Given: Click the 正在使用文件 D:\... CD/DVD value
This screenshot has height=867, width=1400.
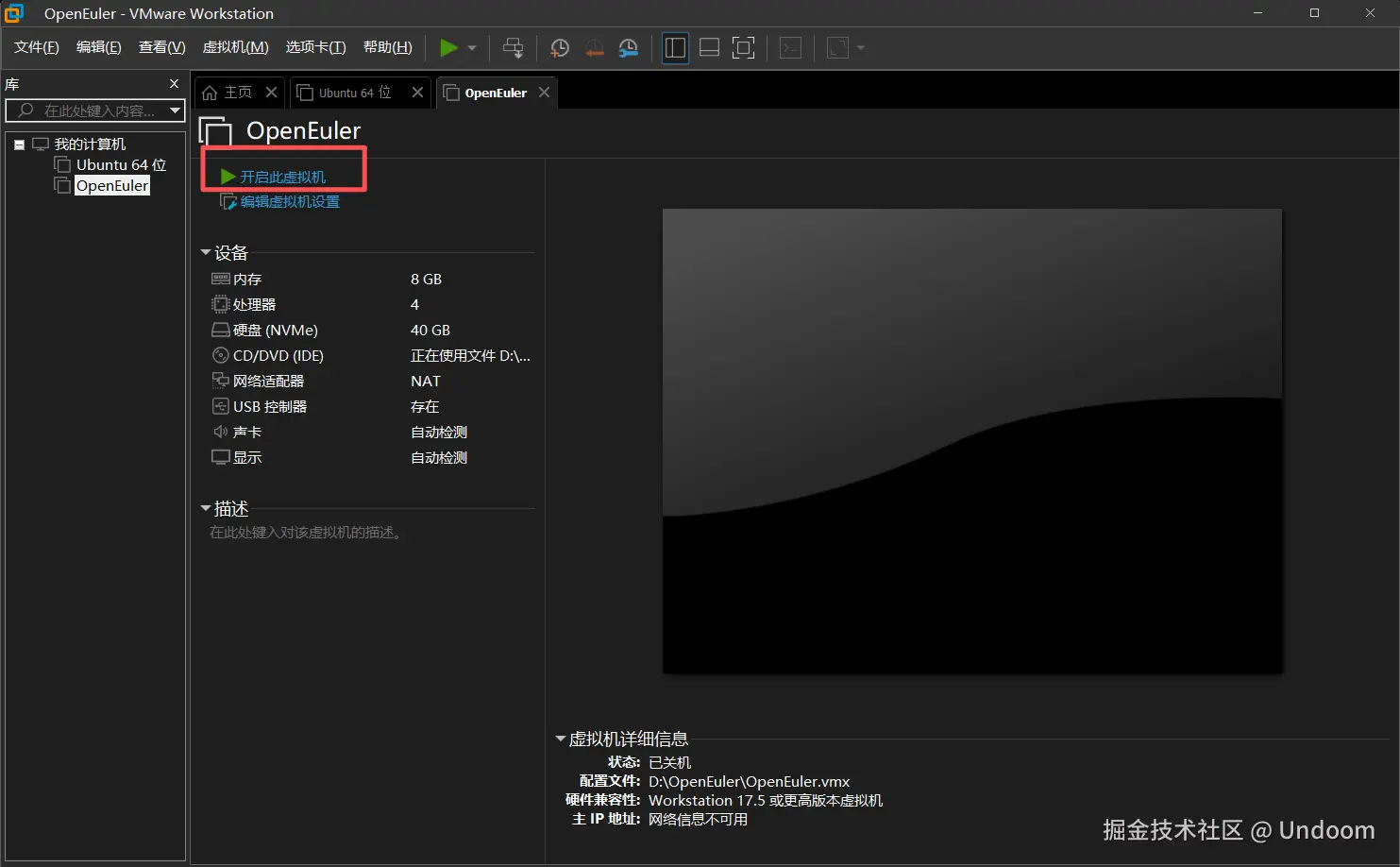Looking at the screenshot, I should coord(470,355).
